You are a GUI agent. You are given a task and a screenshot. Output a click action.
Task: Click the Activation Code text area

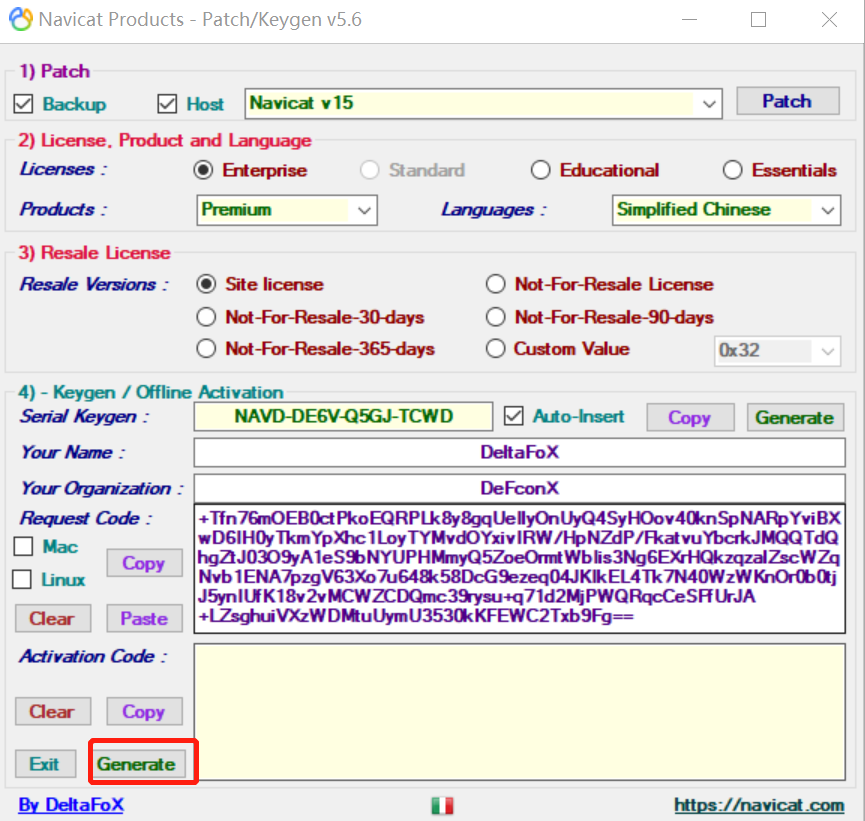[x=519, y=712]
